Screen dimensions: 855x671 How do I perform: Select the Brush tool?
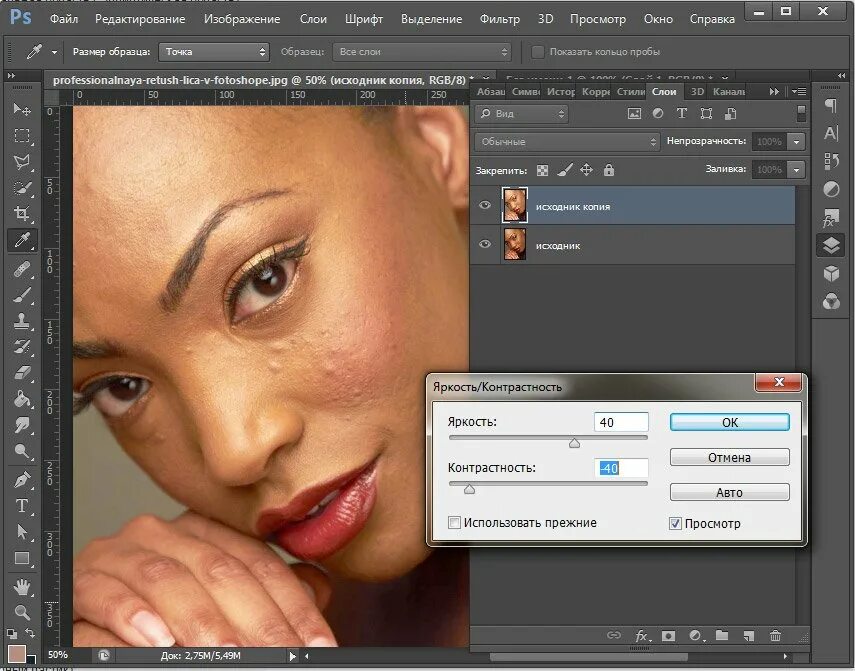click(22, 295)
